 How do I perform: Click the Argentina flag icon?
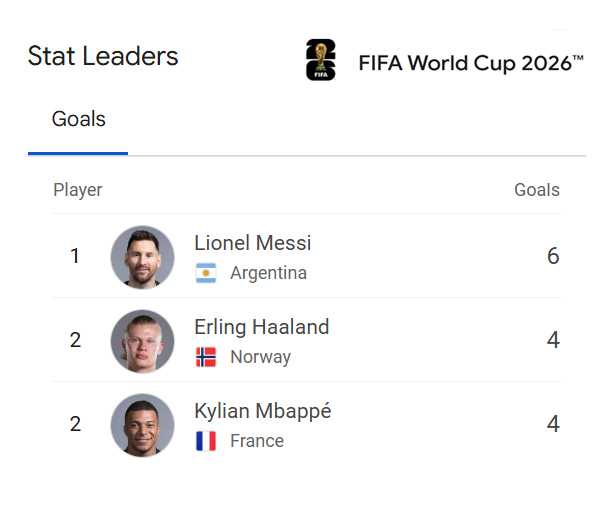[x=206, y=273]
